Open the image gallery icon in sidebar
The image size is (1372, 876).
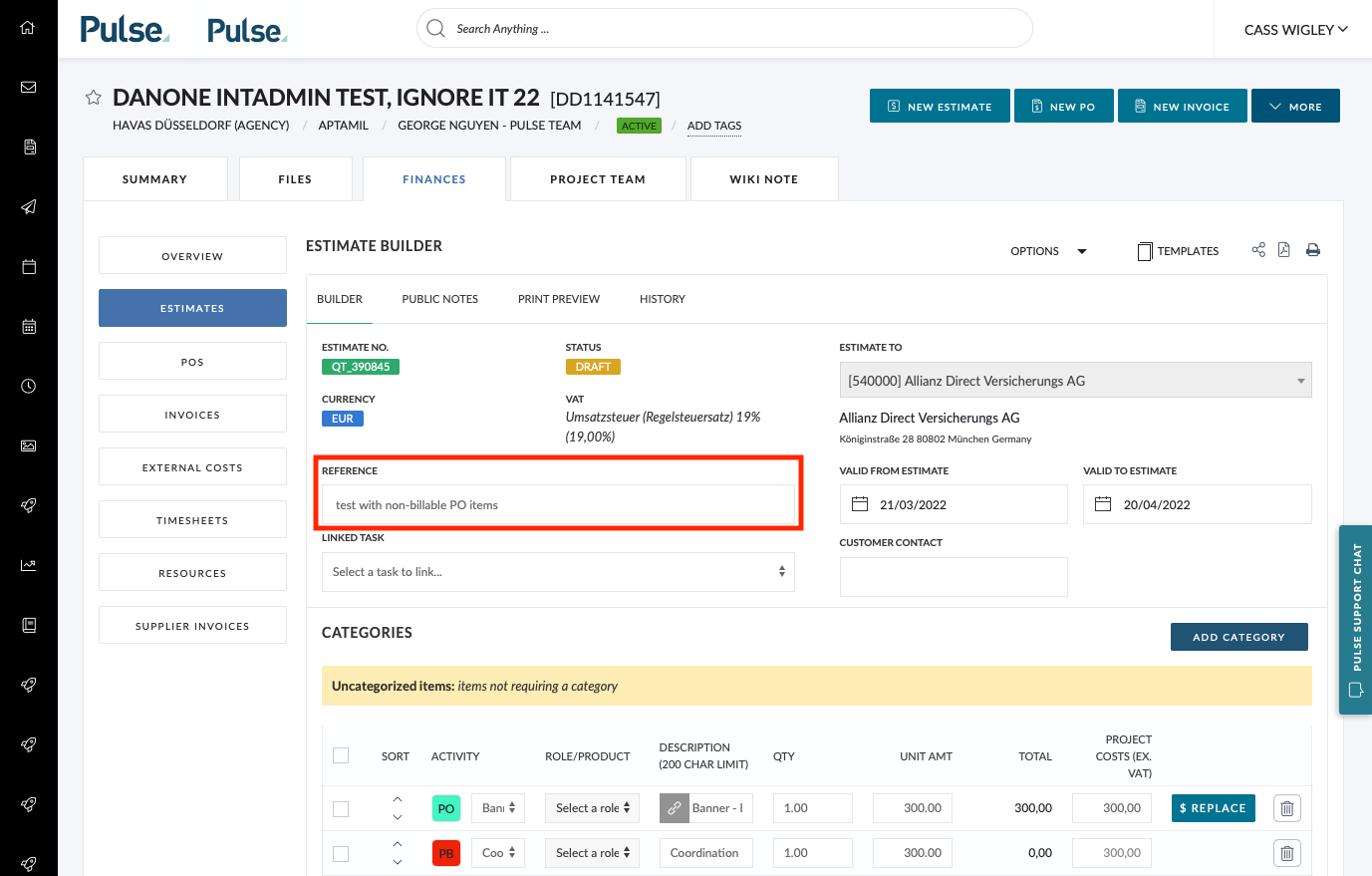click(29, 445)
